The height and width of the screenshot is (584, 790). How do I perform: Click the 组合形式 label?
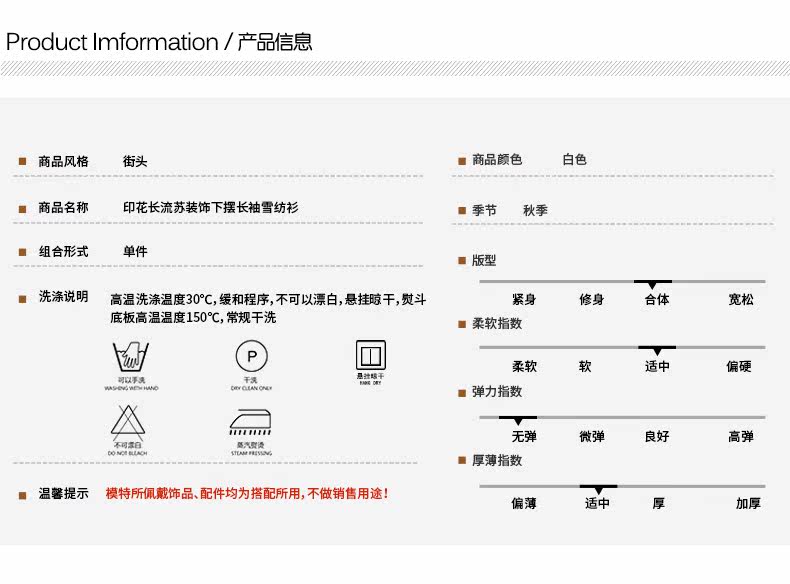(x=63, y=251)
